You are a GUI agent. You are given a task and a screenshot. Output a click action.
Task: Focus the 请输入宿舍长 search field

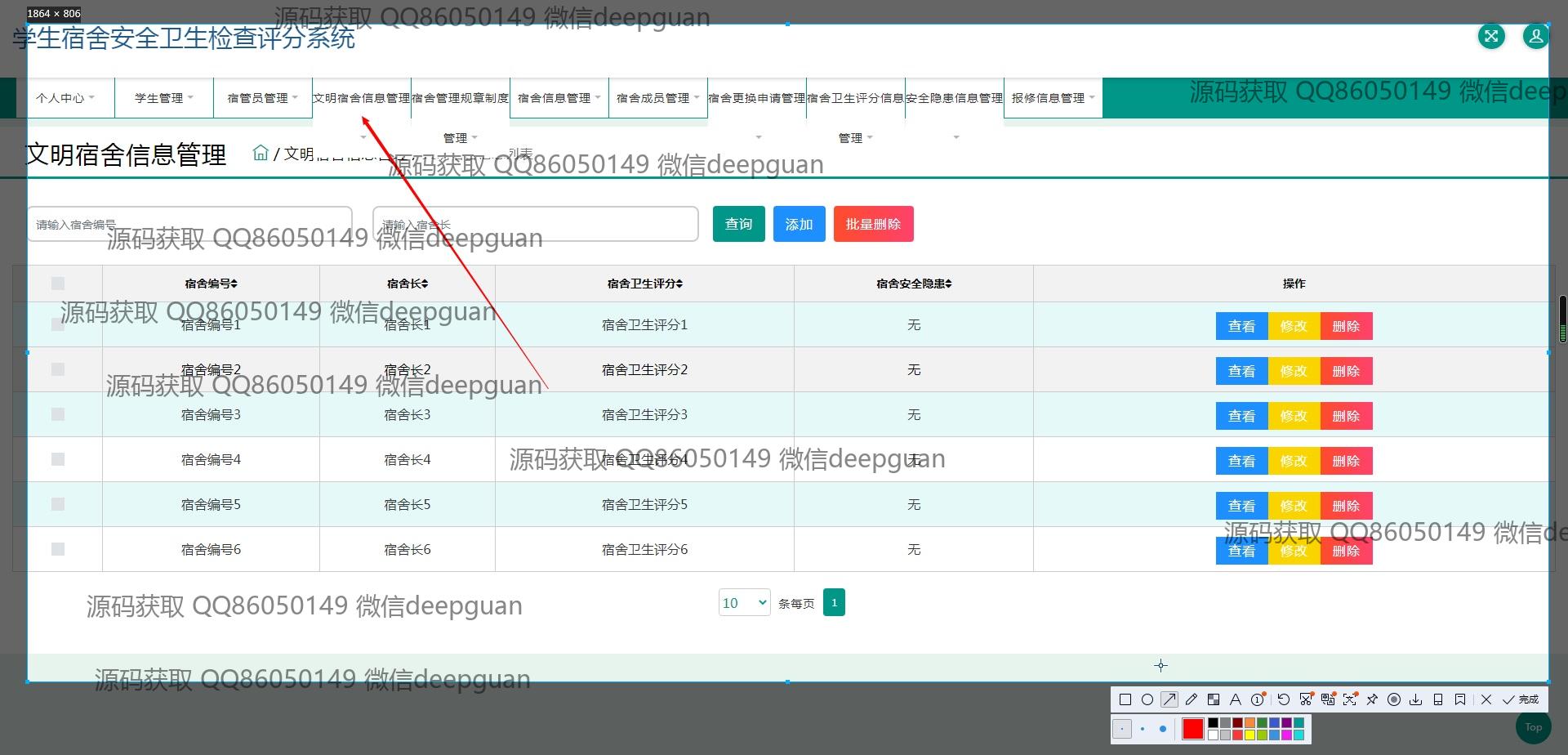point(536,224)
